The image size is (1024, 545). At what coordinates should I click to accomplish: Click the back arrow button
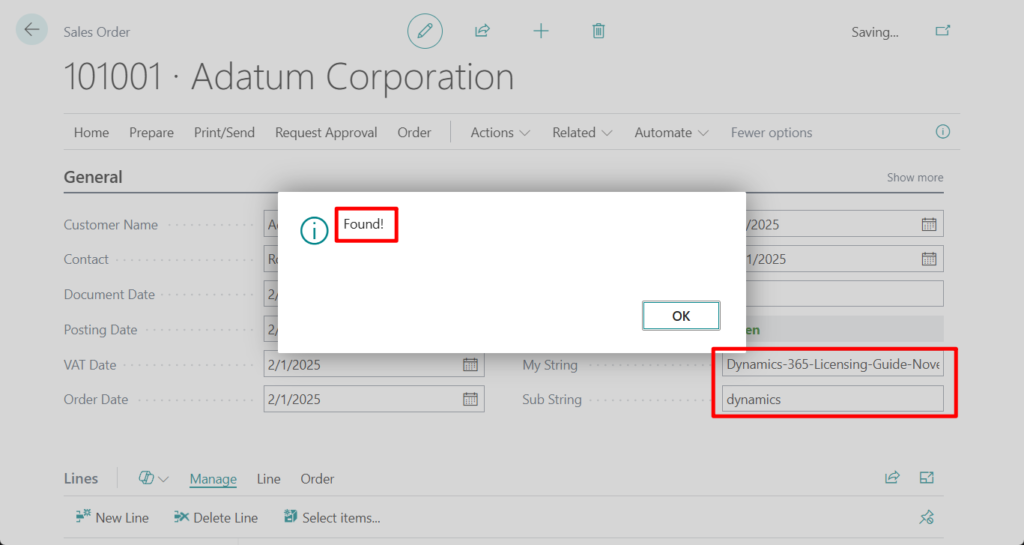(32, 30)
